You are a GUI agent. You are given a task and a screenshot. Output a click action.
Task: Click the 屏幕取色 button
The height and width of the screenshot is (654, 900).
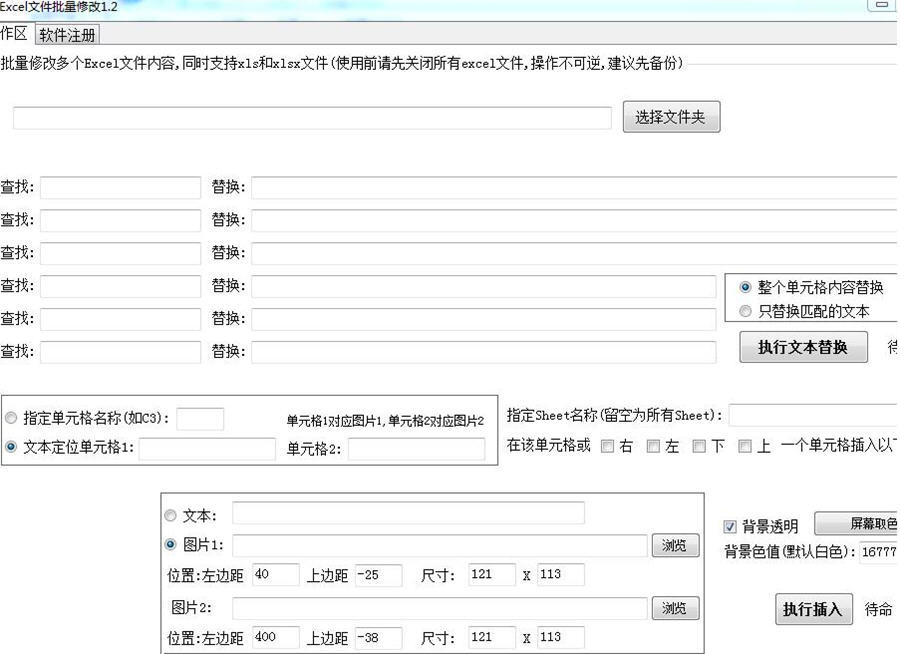(x=856, y=523)
